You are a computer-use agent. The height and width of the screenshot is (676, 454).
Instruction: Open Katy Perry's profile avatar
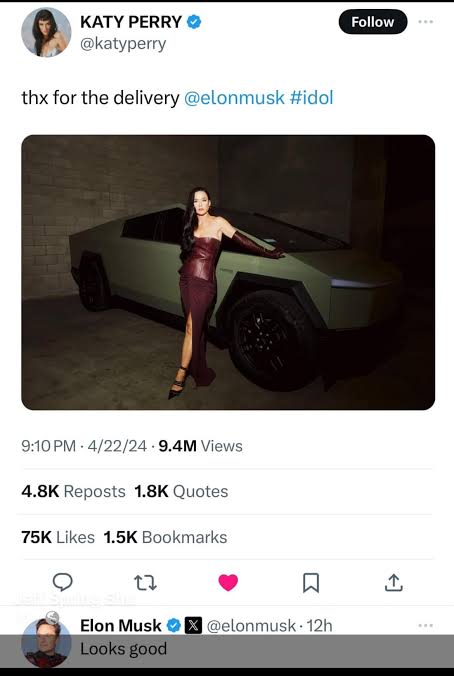coord(46,32)
